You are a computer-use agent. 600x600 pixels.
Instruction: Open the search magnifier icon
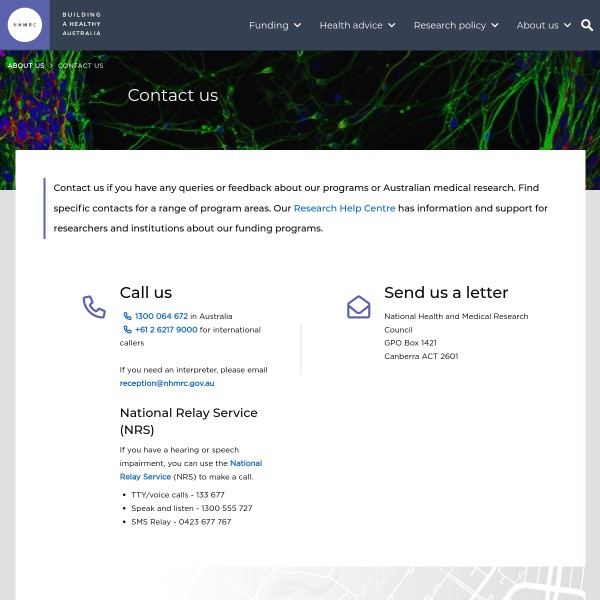pos(587,25)
